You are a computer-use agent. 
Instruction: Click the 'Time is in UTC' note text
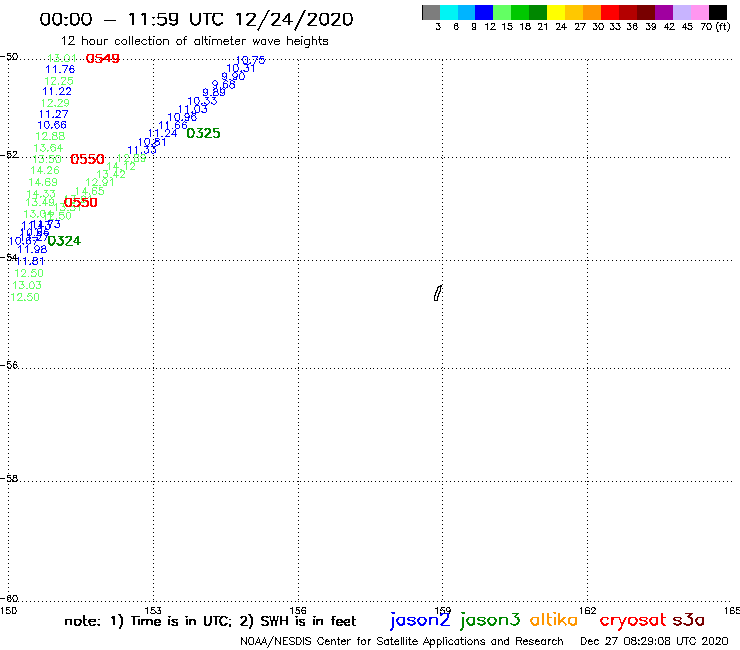click(x=181, y=621)
